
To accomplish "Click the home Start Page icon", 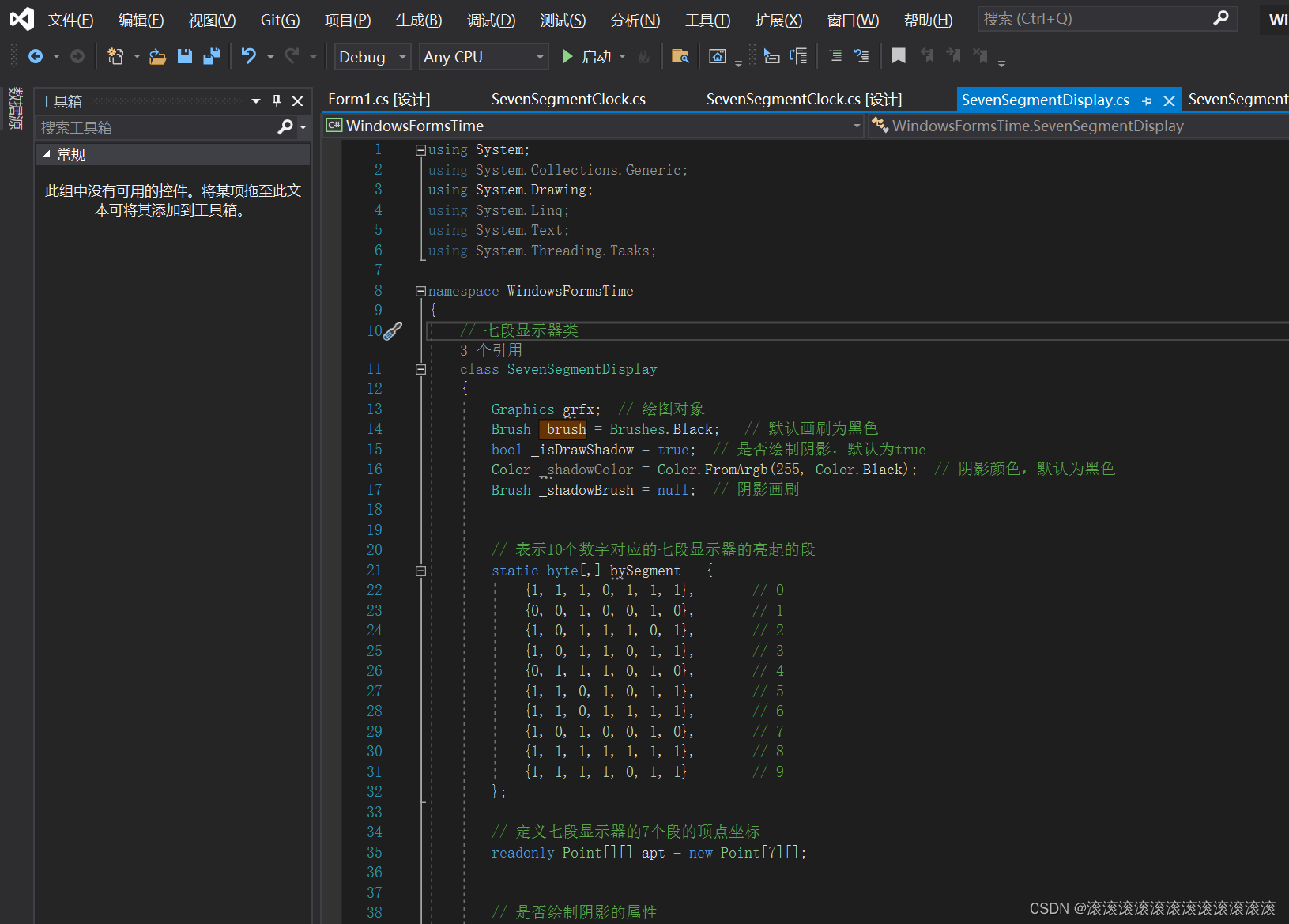I will [718, 56].
